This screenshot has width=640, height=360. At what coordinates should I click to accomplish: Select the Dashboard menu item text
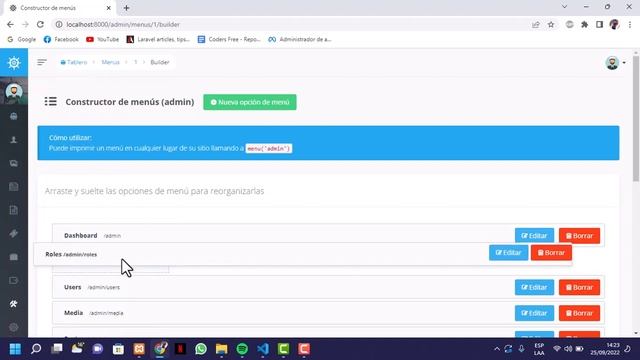click(80, 236)
